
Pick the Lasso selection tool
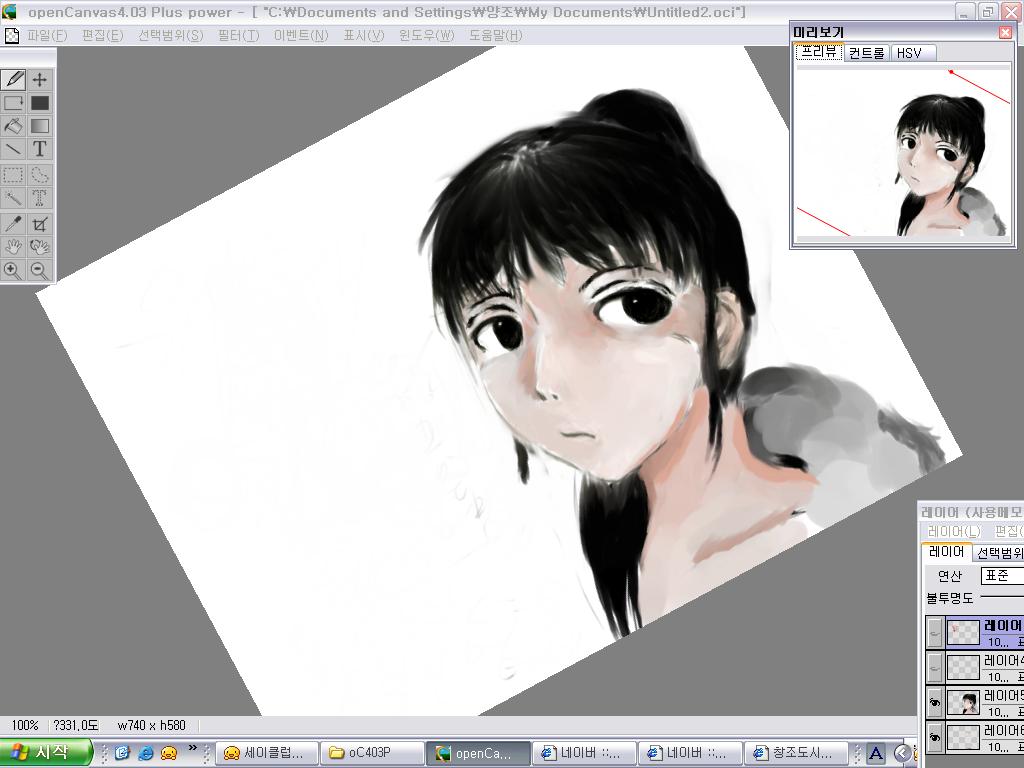click(40, 175)
